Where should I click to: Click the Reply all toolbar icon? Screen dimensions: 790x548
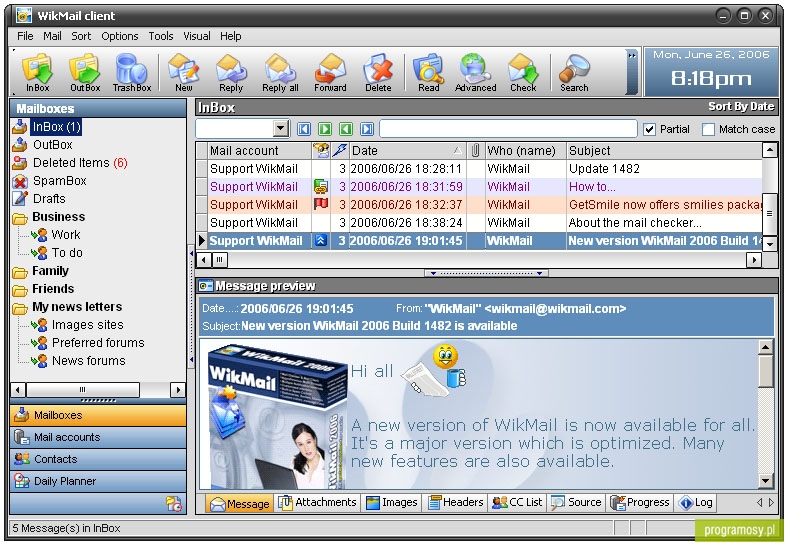click(x=280, y=73)
